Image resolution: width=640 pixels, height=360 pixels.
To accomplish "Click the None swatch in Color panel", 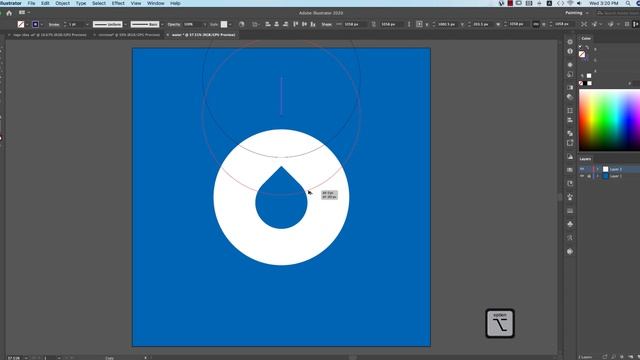I will 581,83.
